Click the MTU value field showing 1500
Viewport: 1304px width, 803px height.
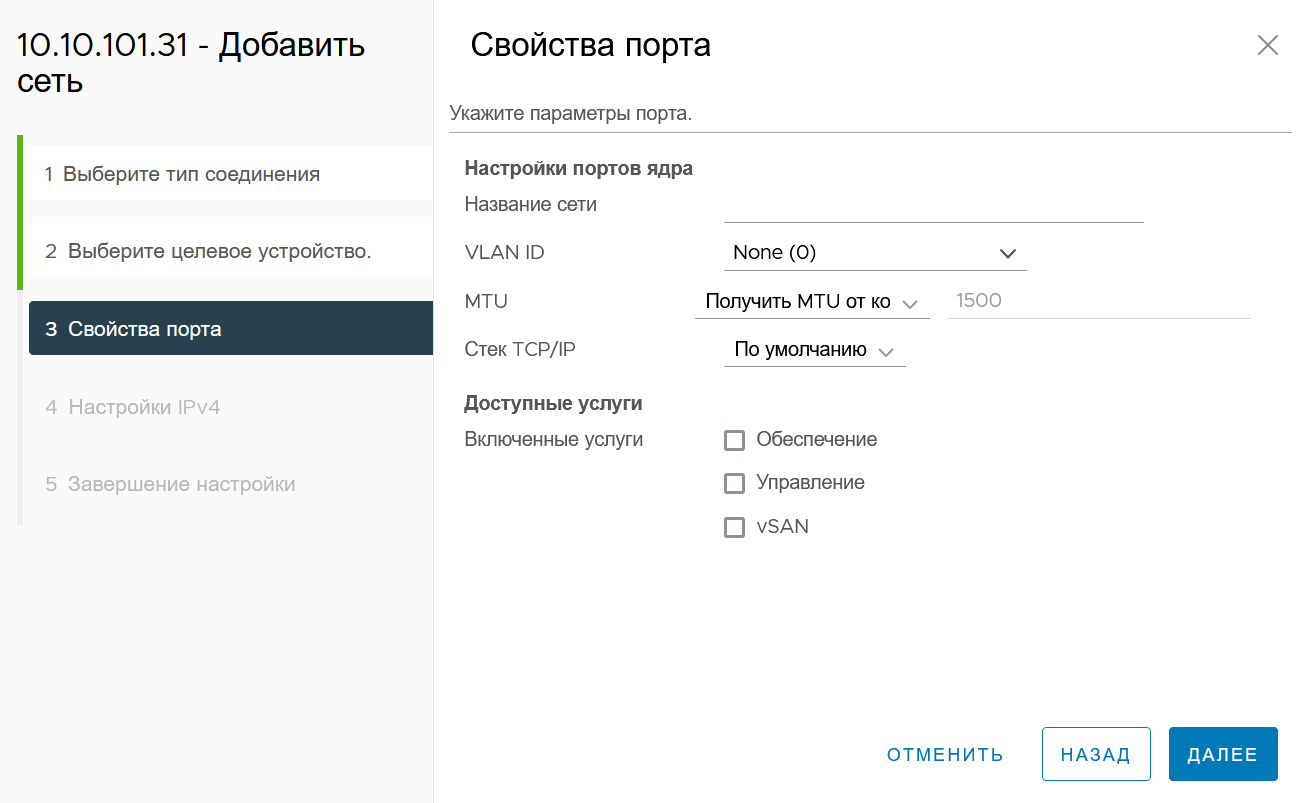click(1099, 301)
